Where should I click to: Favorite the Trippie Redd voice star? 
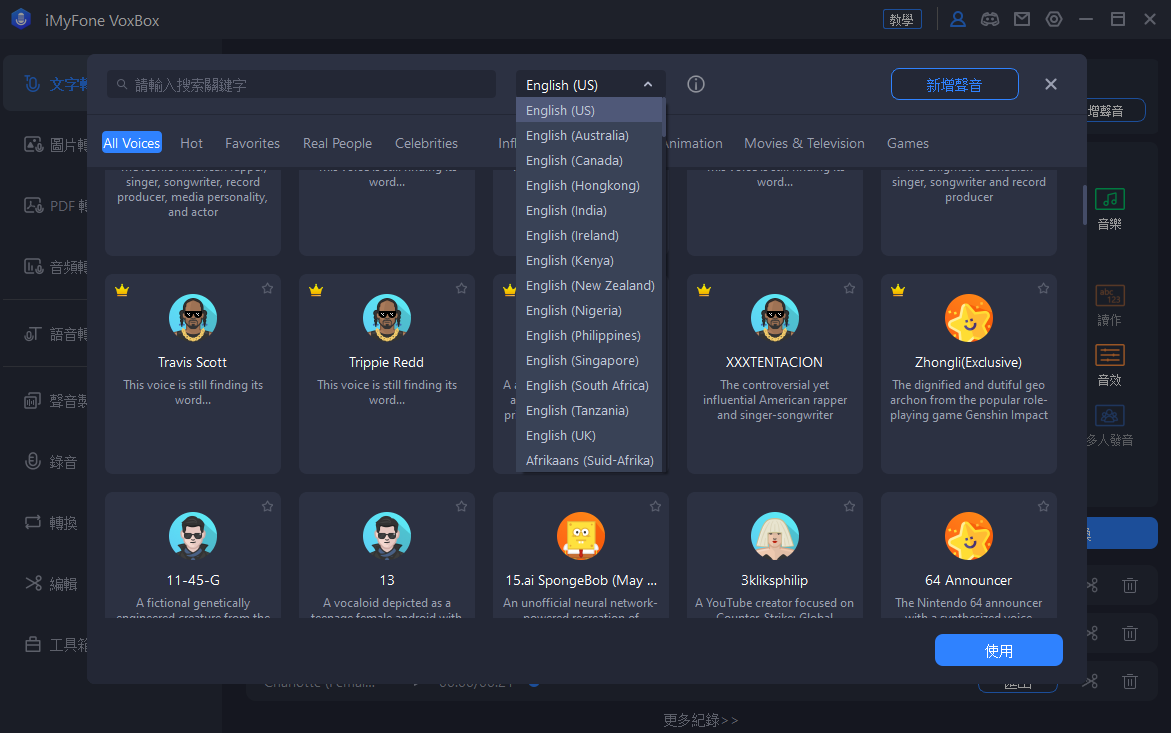pyautogui.click(x=462, y=288)
